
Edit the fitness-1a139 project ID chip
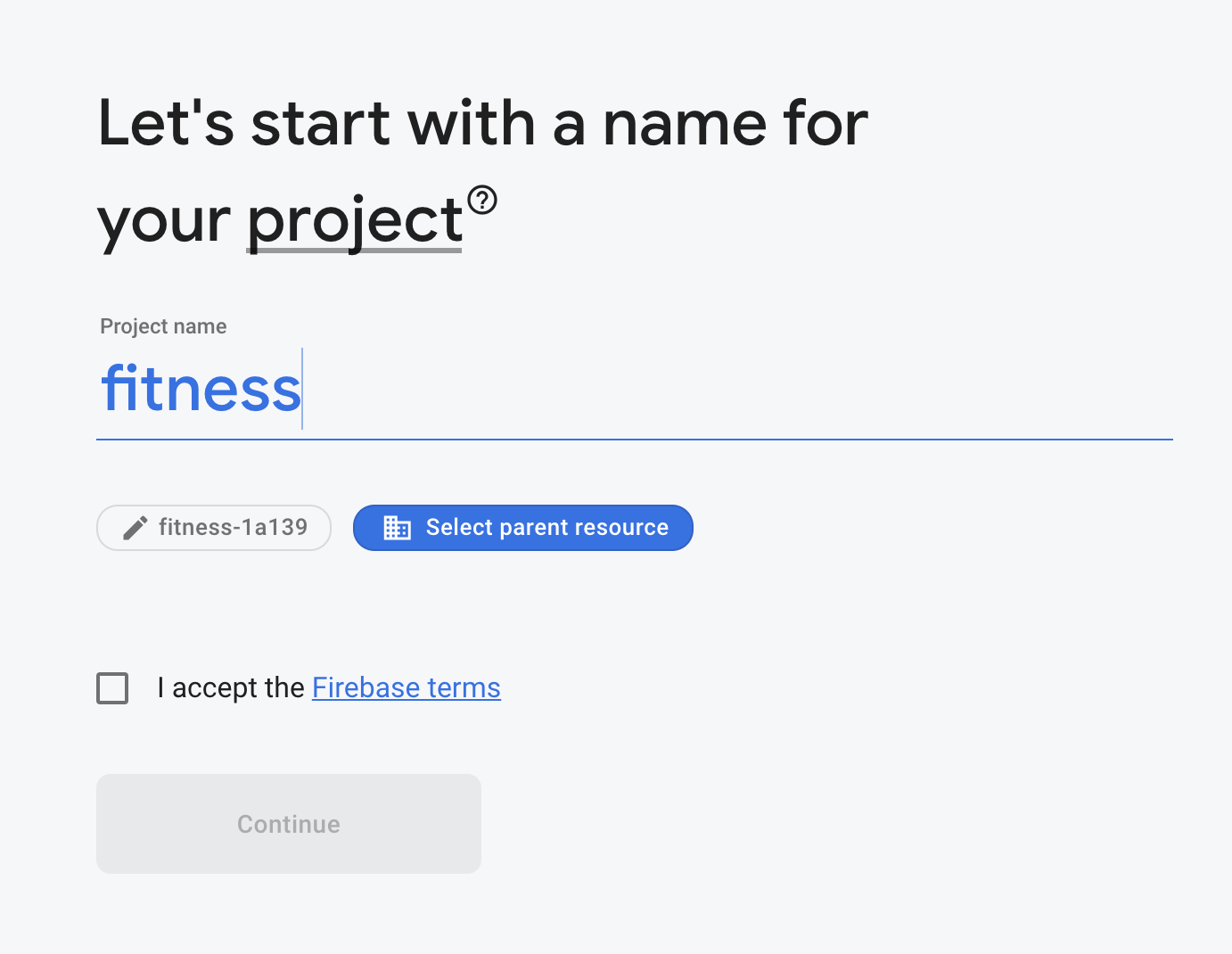214,528
